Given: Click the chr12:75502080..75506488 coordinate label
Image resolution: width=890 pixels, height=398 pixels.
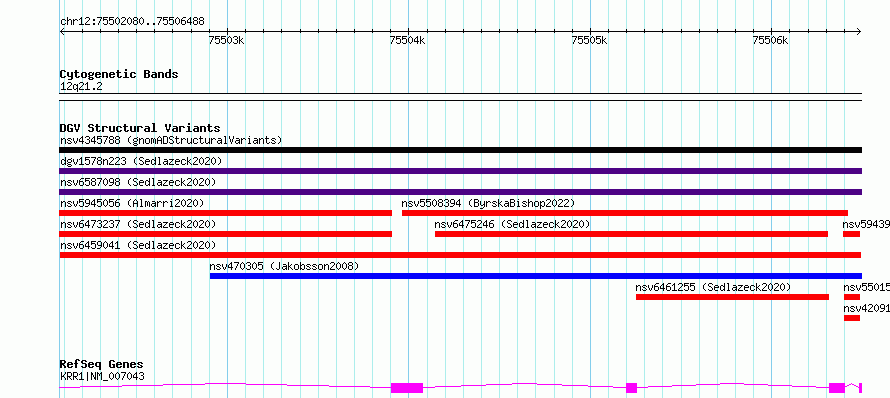Looking at the screenshot, I should point(132,22).
